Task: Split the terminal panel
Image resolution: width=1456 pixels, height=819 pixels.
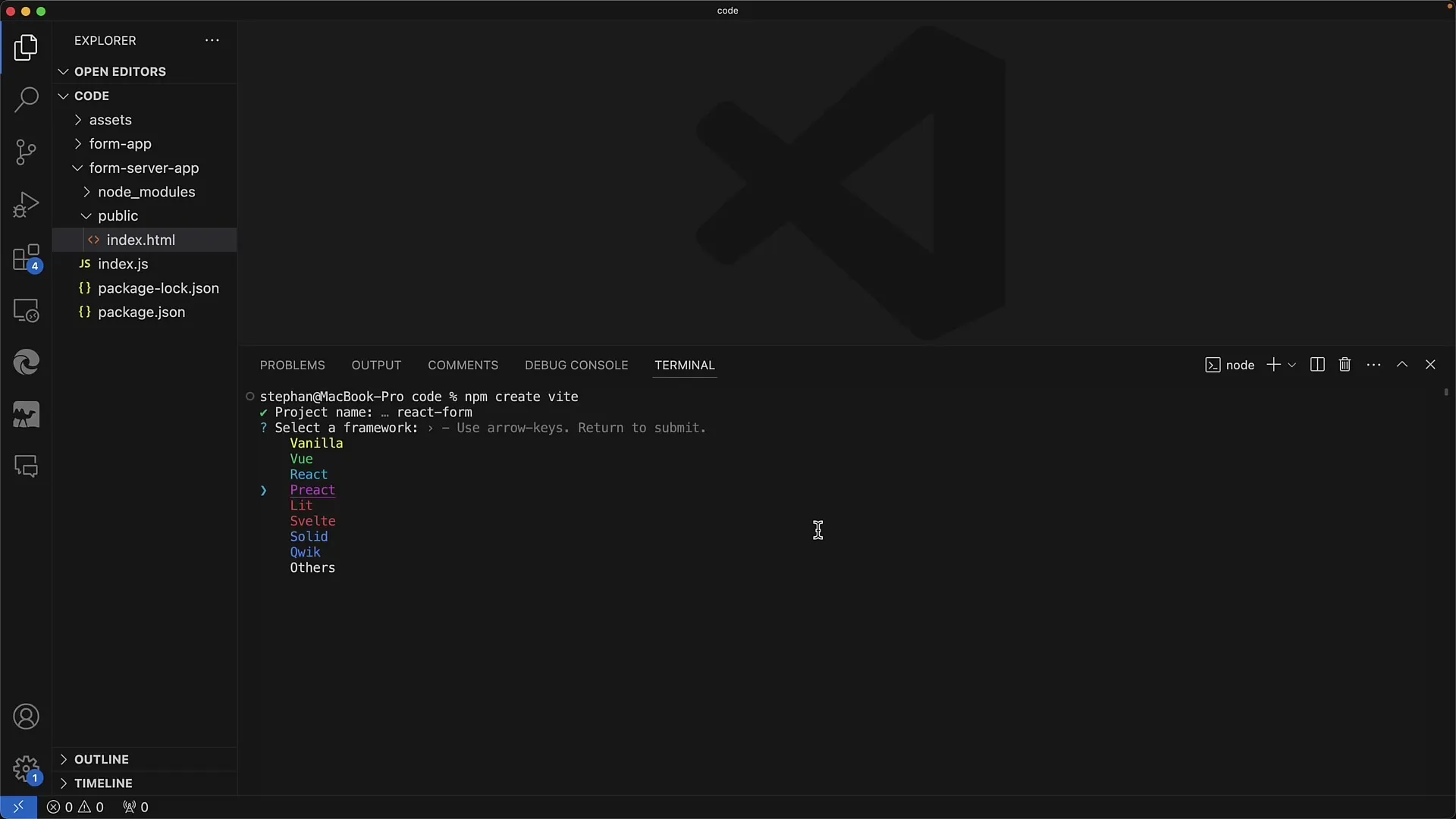Action: [1317, 365]
